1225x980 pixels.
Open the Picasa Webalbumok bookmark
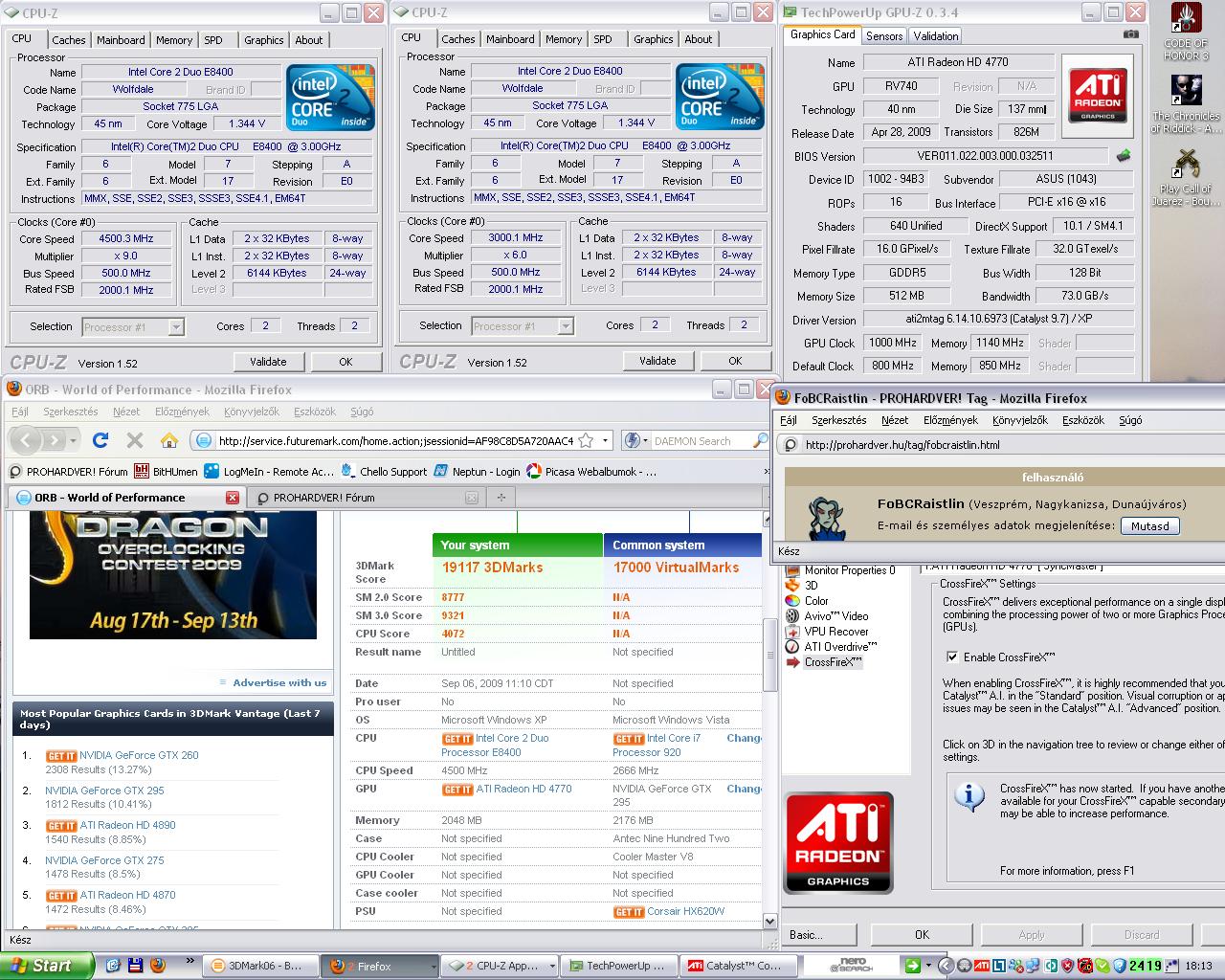pos(591,471)
